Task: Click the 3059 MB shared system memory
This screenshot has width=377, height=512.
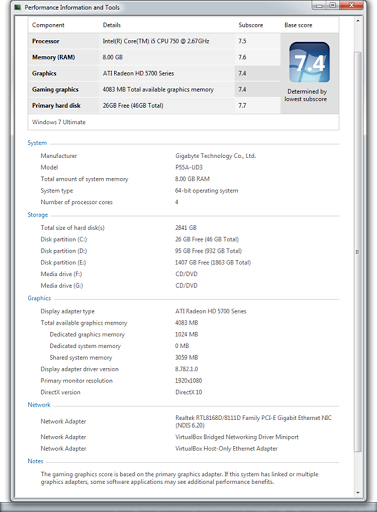Action: pos(187,357)
